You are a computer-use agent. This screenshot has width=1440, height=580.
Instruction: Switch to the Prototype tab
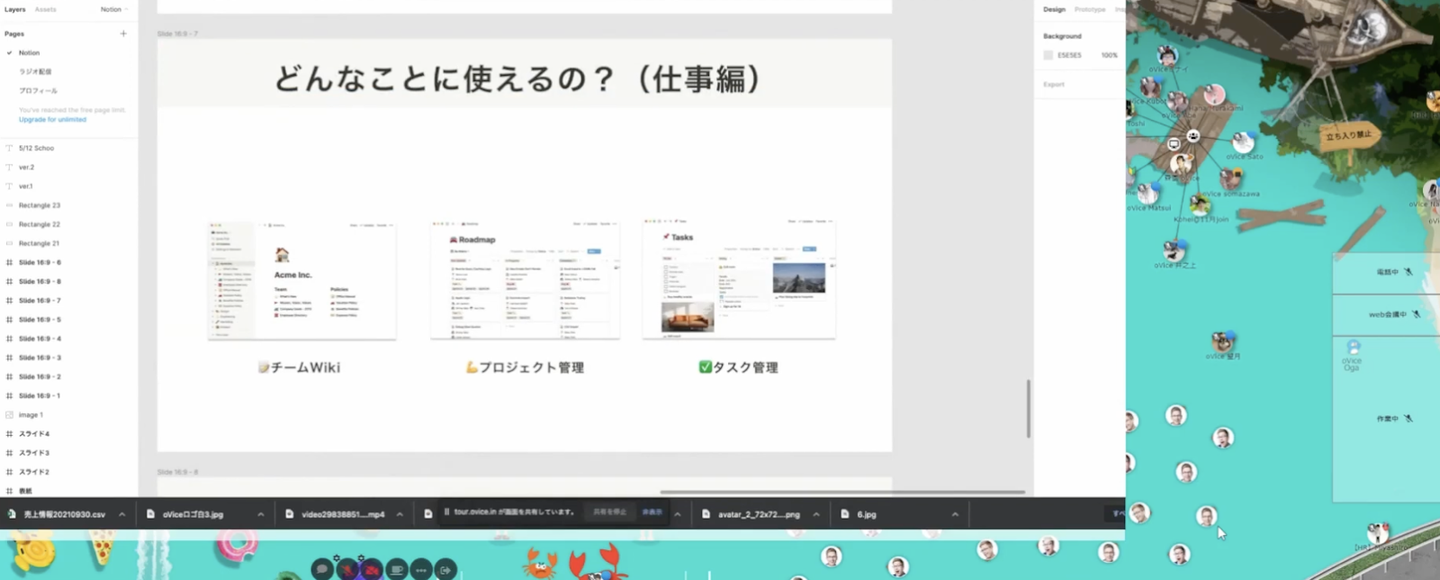point(1089,9)
